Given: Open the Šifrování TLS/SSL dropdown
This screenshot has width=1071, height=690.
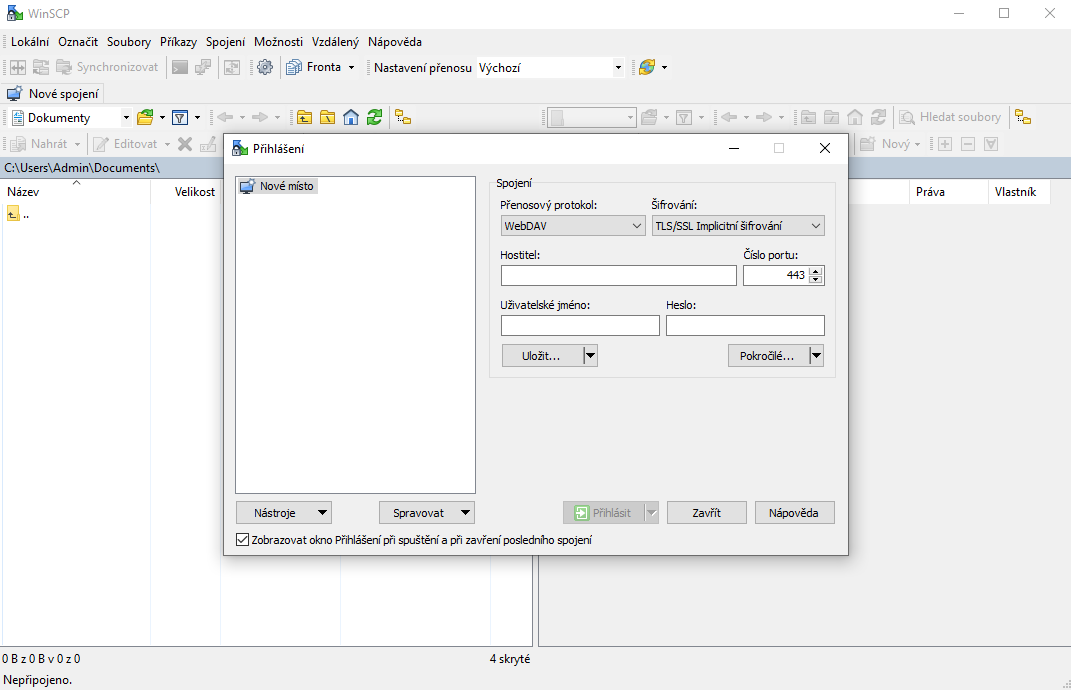Looking at the screenshot, I should [738, 225].
